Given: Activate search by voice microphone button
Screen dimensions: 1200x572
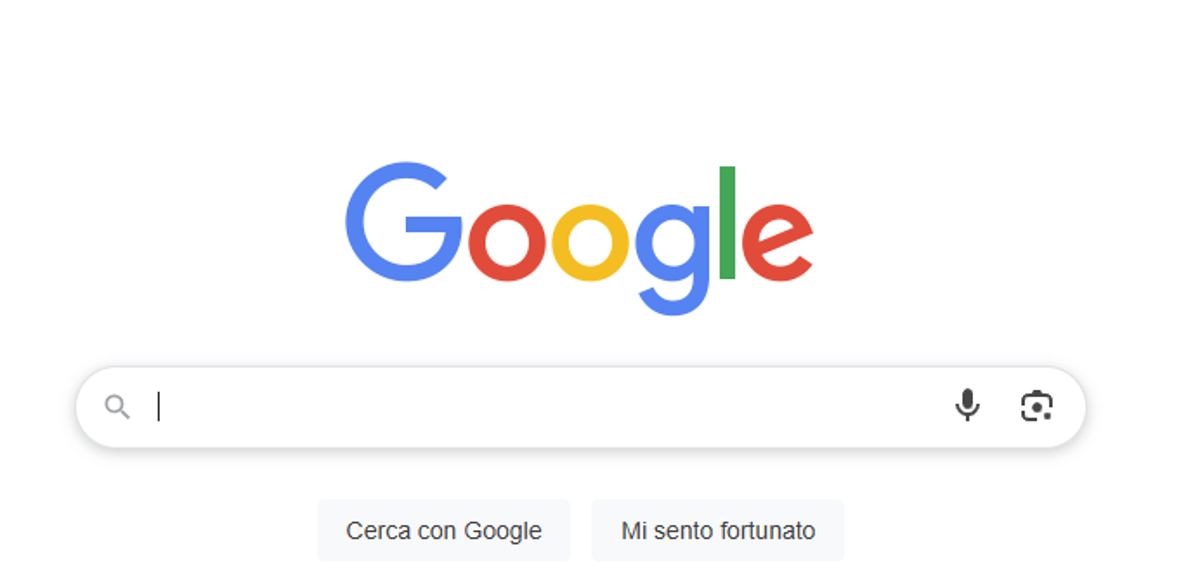Looking at the screenshot, I should coord(967,406).
